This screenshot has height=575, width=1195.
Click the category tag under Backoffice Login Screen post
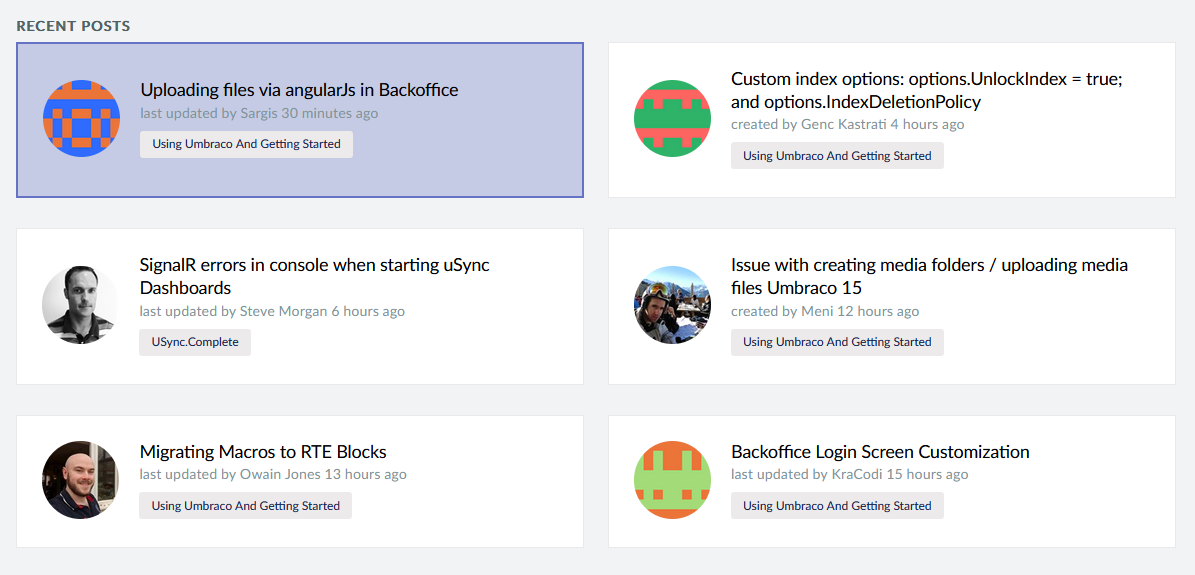tap(837, 506)
